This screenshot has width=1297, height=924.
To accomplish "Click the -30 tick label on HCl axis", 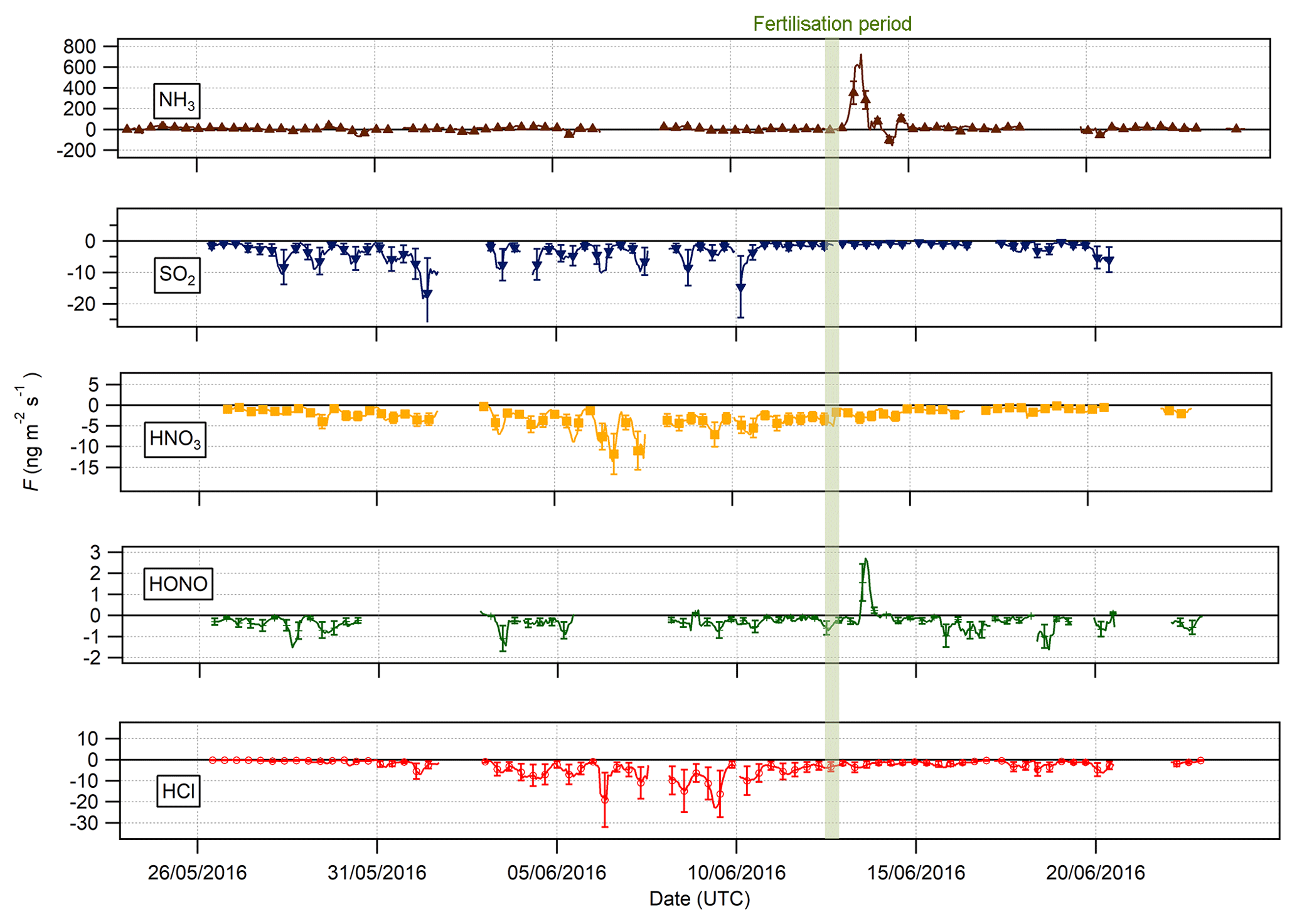I will coord(85,823).
